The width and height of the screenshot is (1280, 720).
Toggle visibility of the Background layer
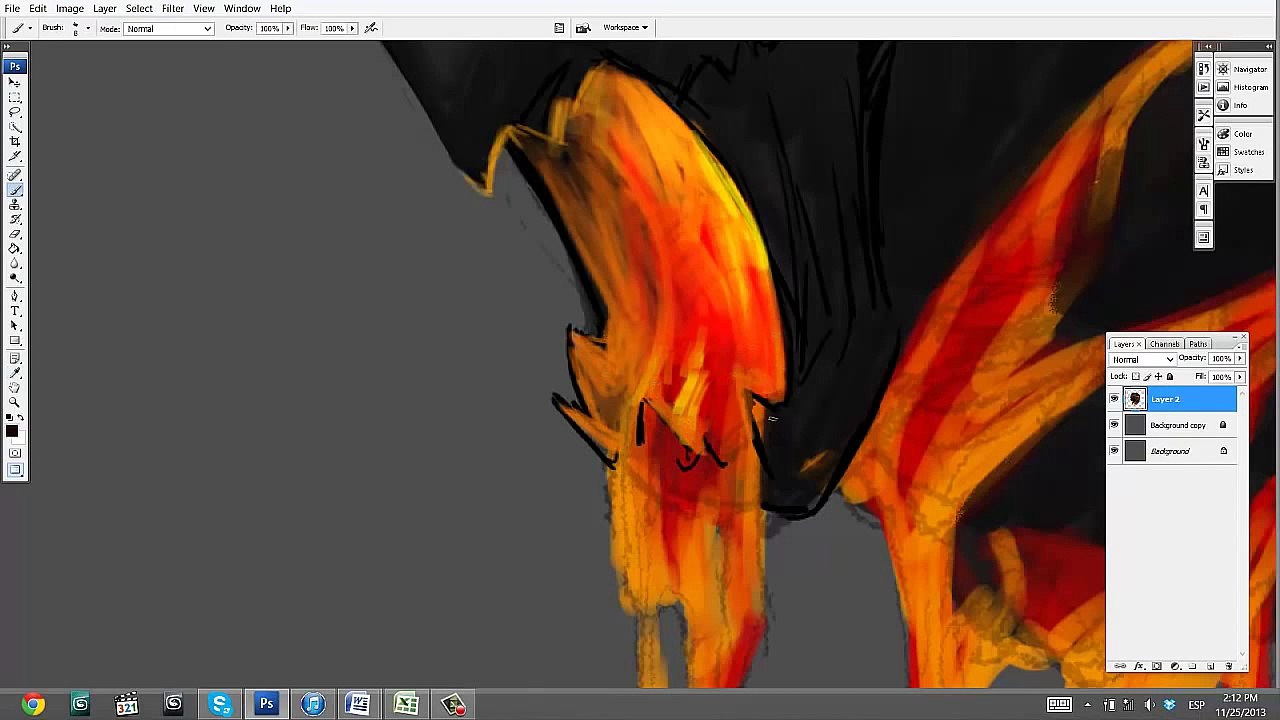pyautogui.click(x=1114, y=451)
